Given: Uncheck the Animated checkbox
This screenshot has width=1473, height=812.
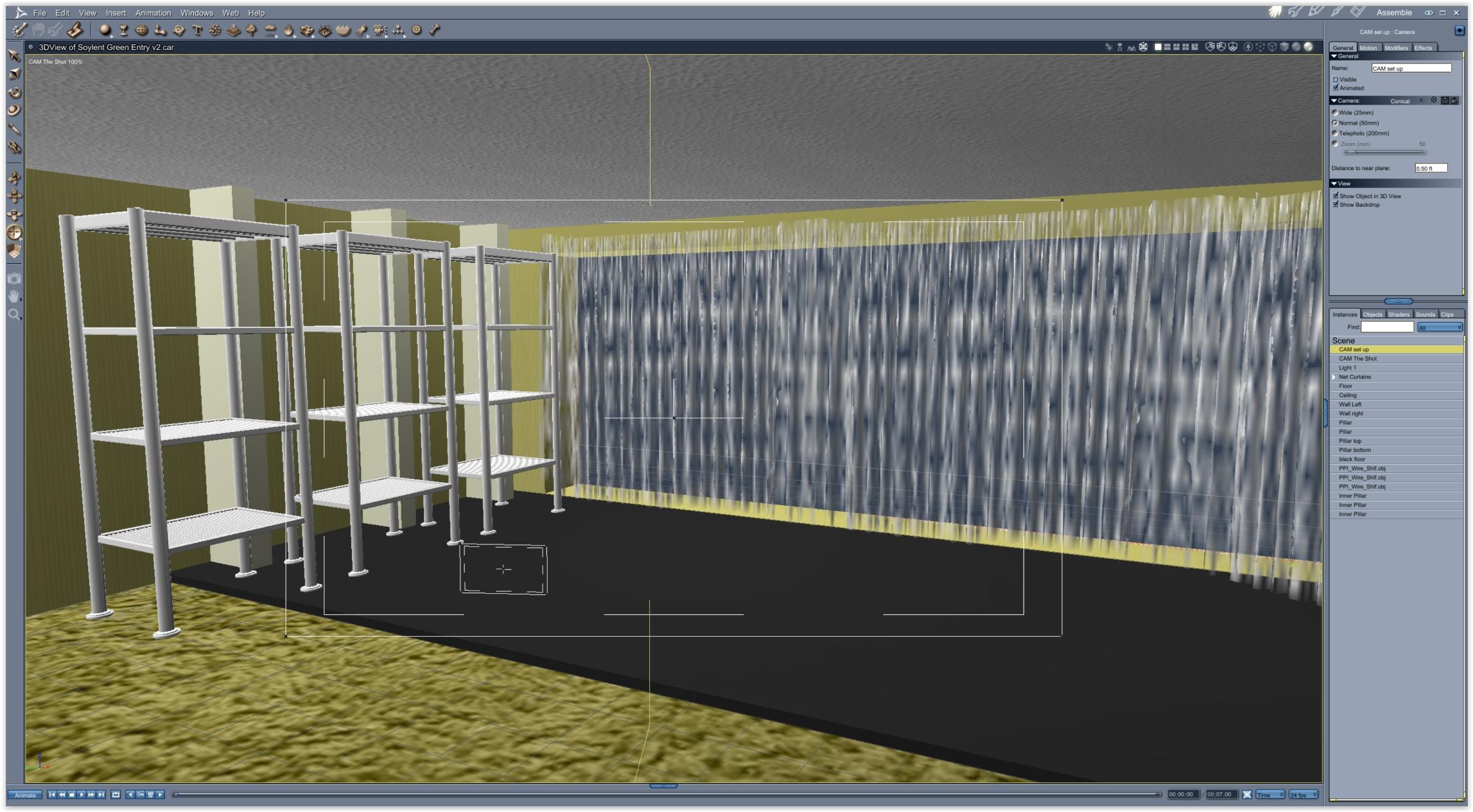Looking at the screenshot, I should click(1336, 88).
